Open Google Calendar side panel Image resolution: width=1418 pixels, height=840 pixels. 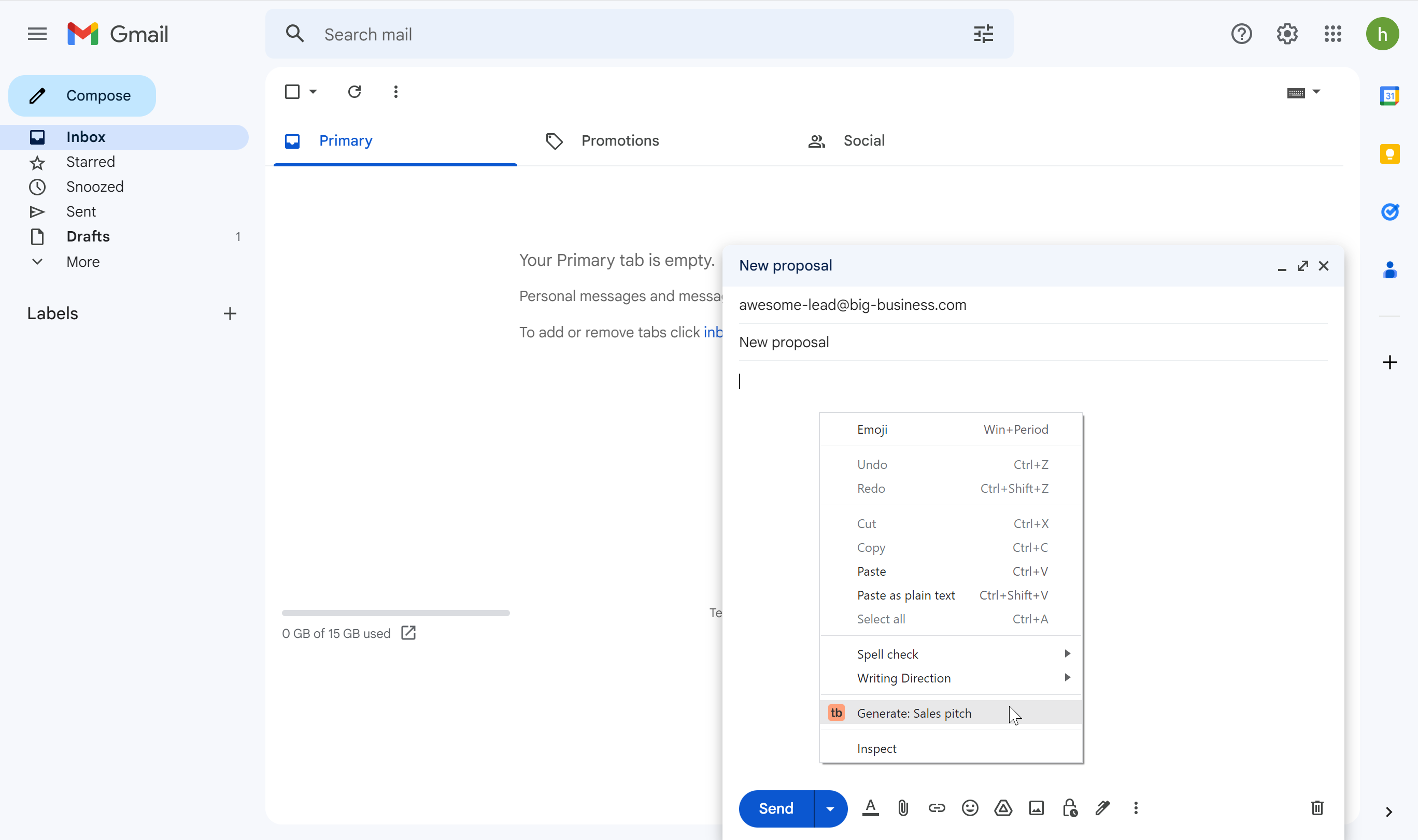(x=1389, y=96)
